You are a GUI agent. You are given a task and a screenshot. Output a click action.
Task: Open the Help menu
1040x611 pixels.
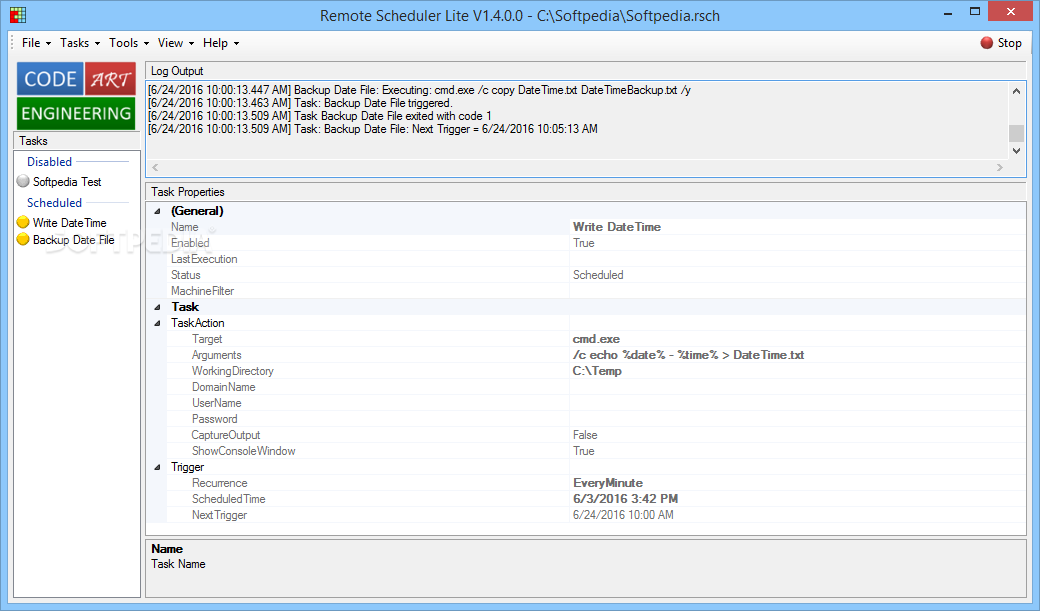click(x=221, y=42)
